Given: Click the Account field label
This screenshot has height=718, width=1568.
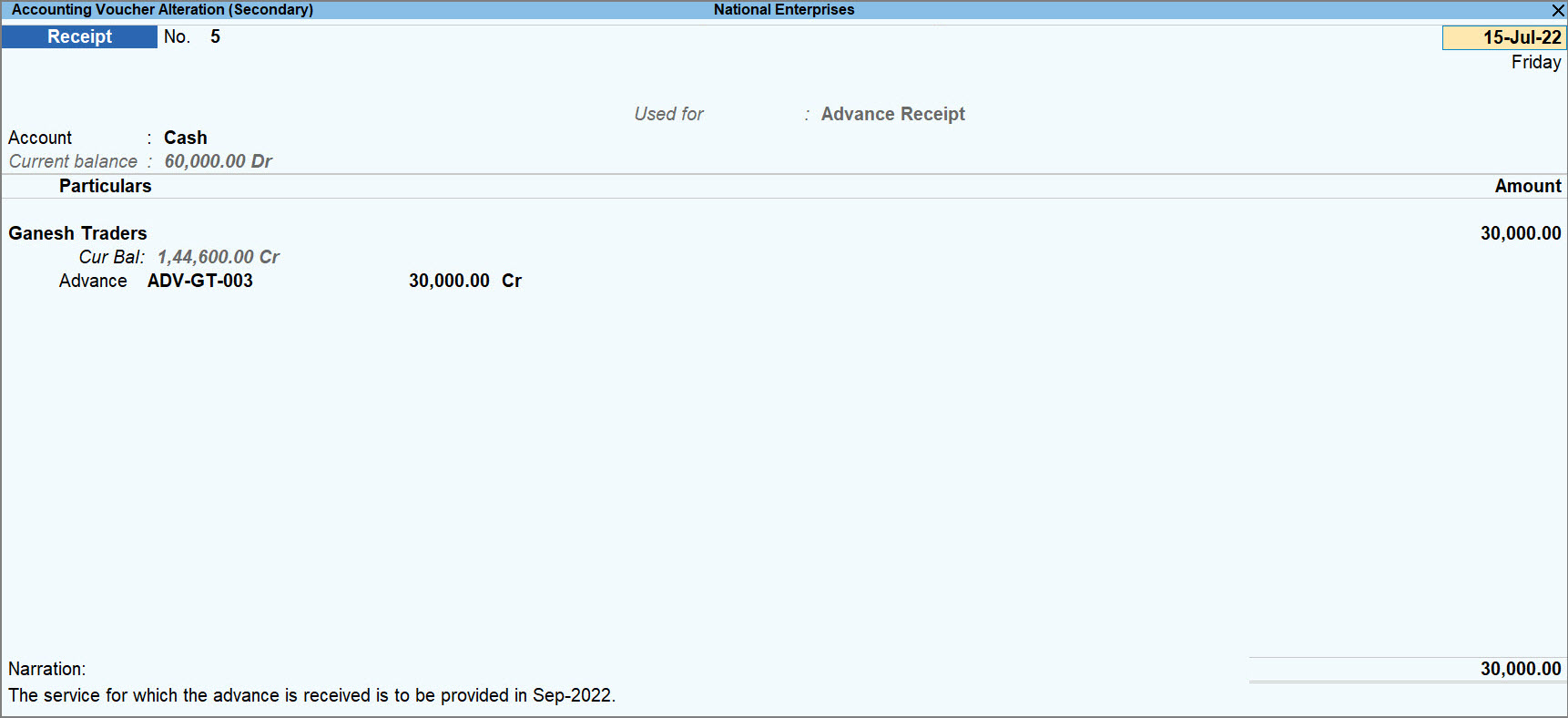Looking at the screenshot, I should point(40,138).
